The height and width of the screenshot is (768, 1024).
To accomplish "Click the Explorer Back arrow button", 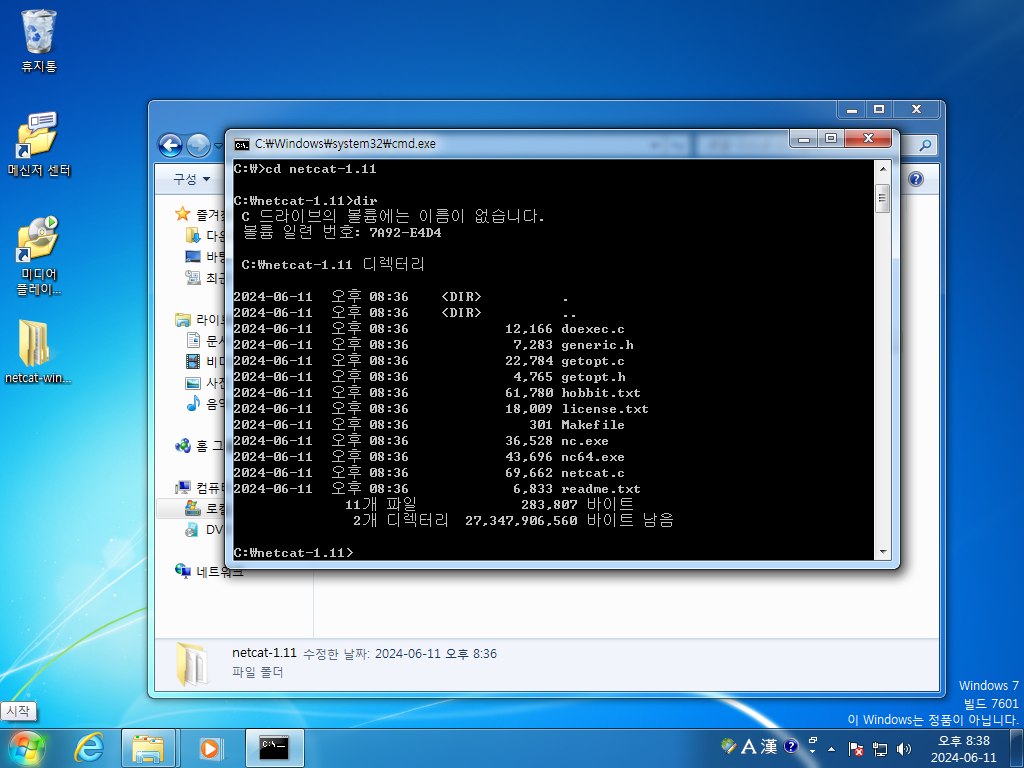I will pos(170,145).
